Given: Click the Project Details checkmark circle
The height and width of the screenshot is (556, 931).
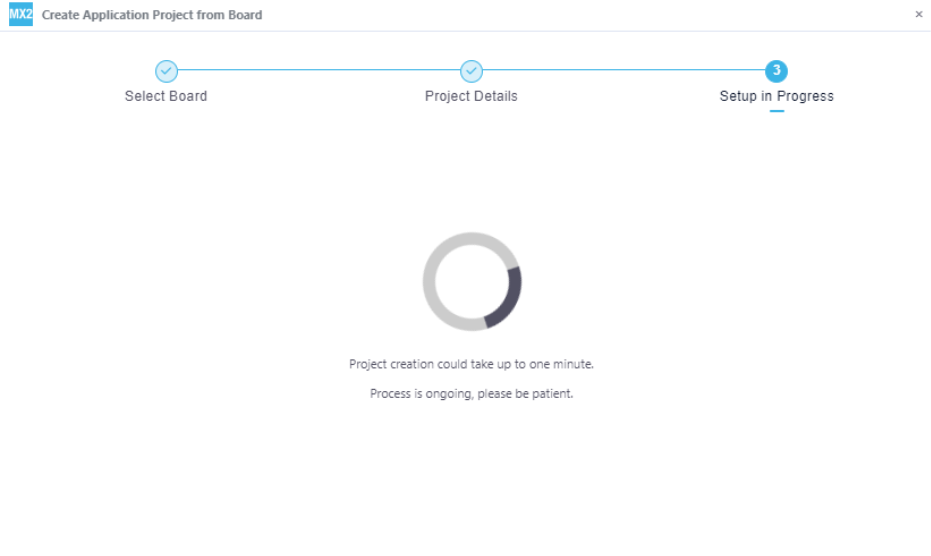Looking at the screenshot, I should [x=471, y=71].
